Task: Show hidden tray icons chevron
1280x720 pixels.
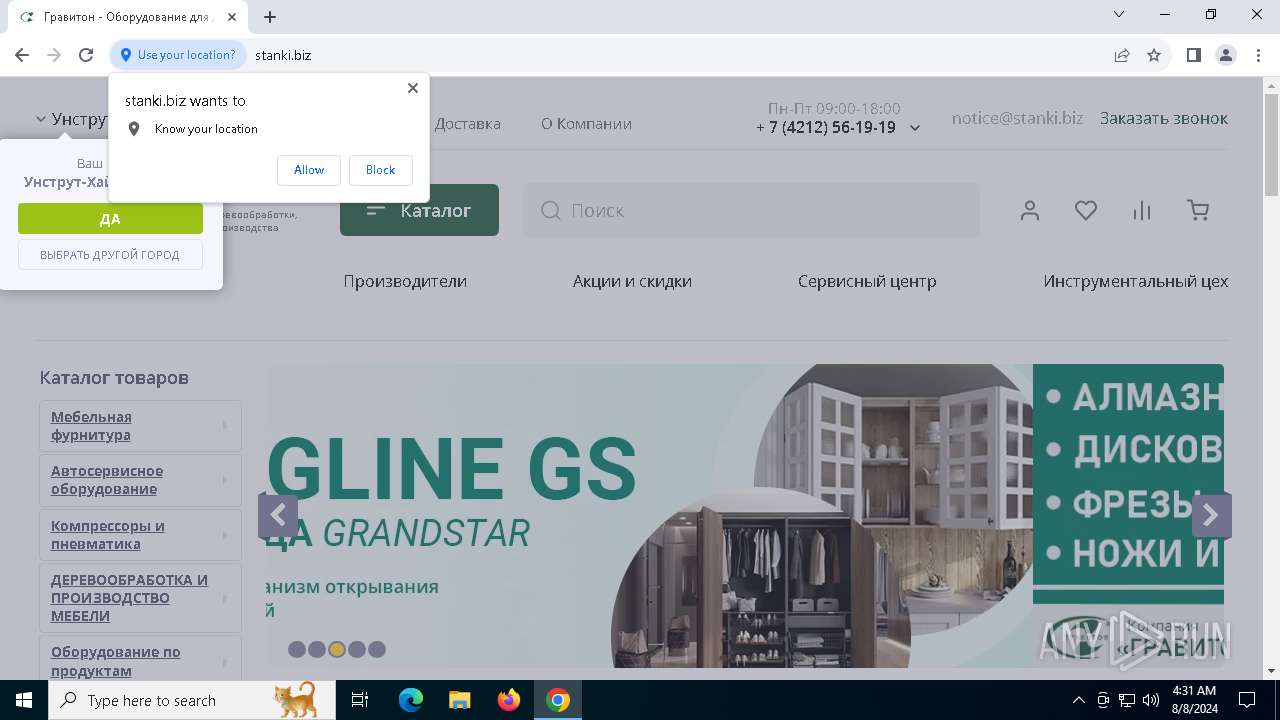Action: coord(1078,700)
